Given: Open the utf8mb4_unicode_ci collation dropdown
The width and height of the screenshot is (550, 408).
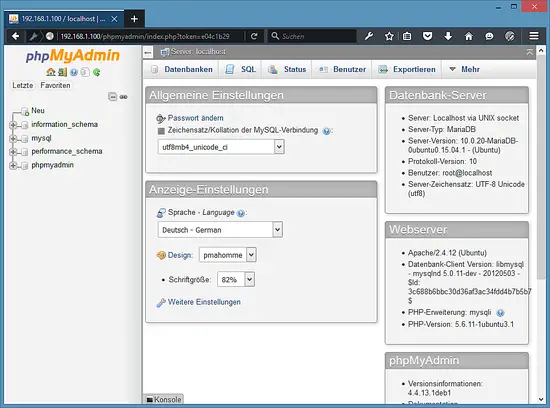Looking at the screenshot, I should tap(221, 147).
